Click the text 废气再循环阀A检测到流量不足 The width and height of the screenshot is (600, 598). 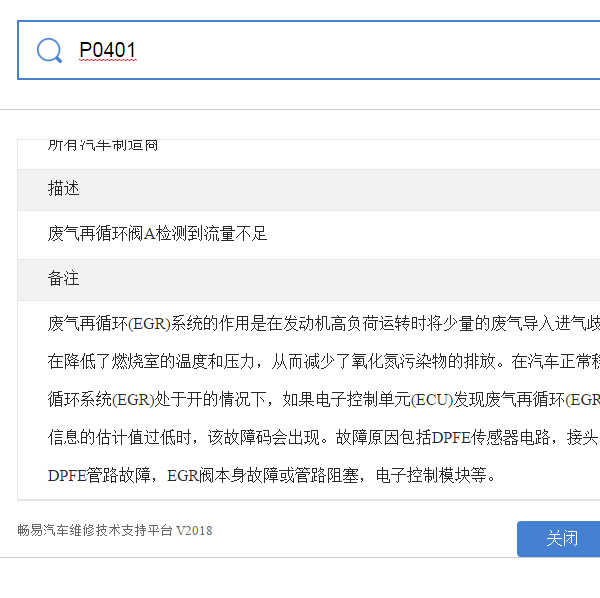pyautogui.click(x=157, y=234)
